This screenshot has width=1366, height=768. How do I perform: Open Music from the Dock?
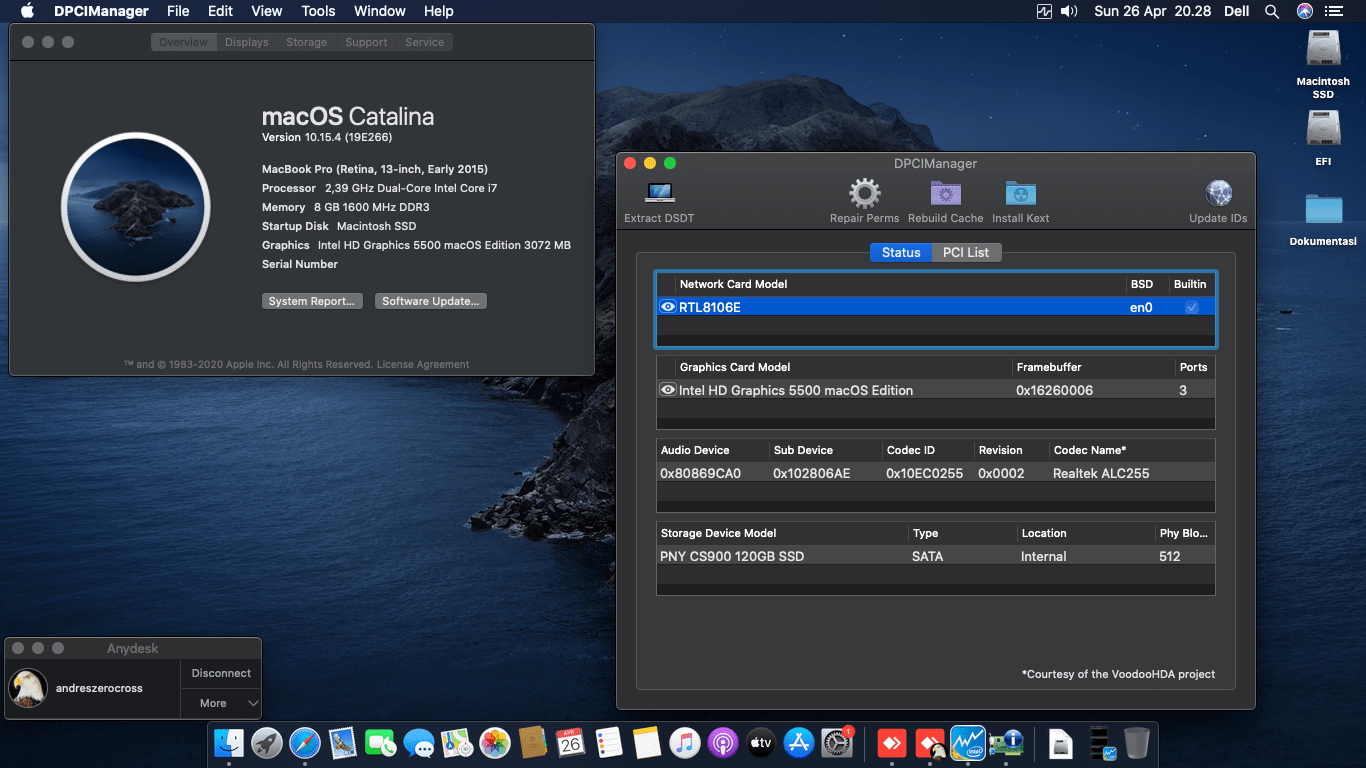point(685,743)
